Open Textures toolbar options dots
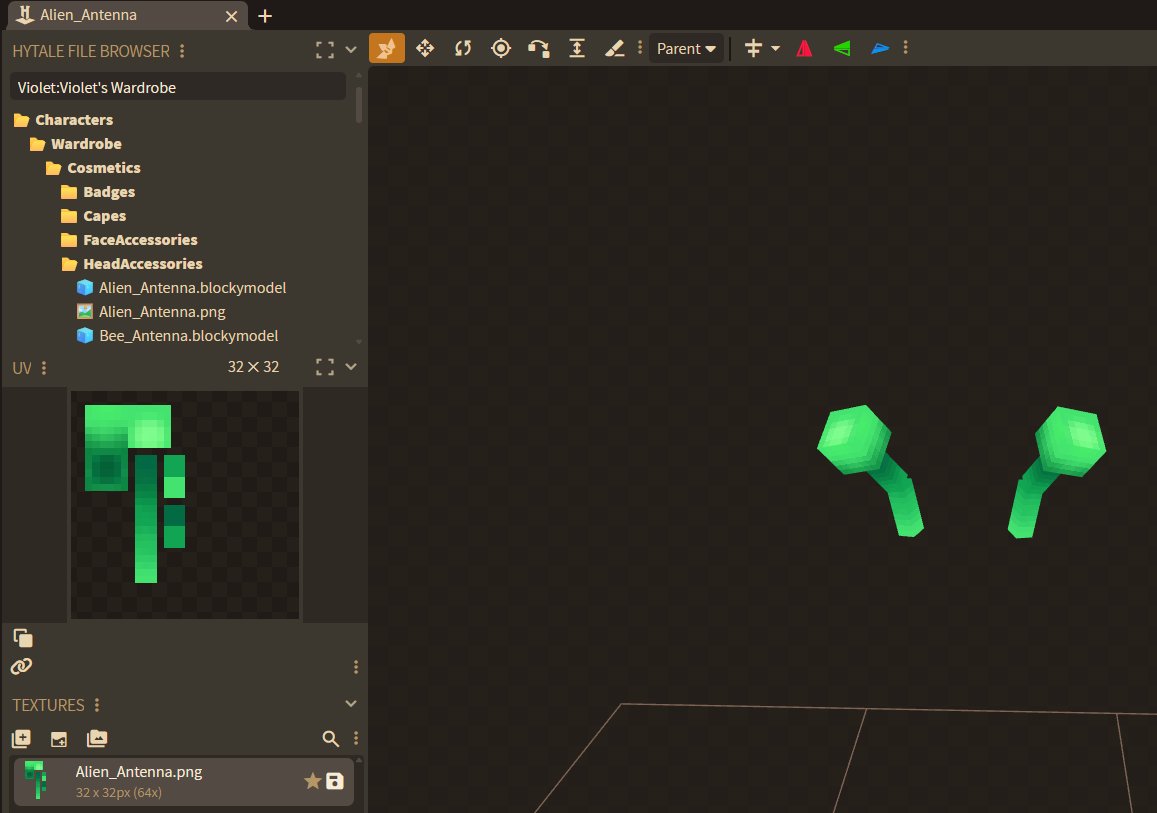This screenshot has height=813, width=1157. [x=356, y=738]
